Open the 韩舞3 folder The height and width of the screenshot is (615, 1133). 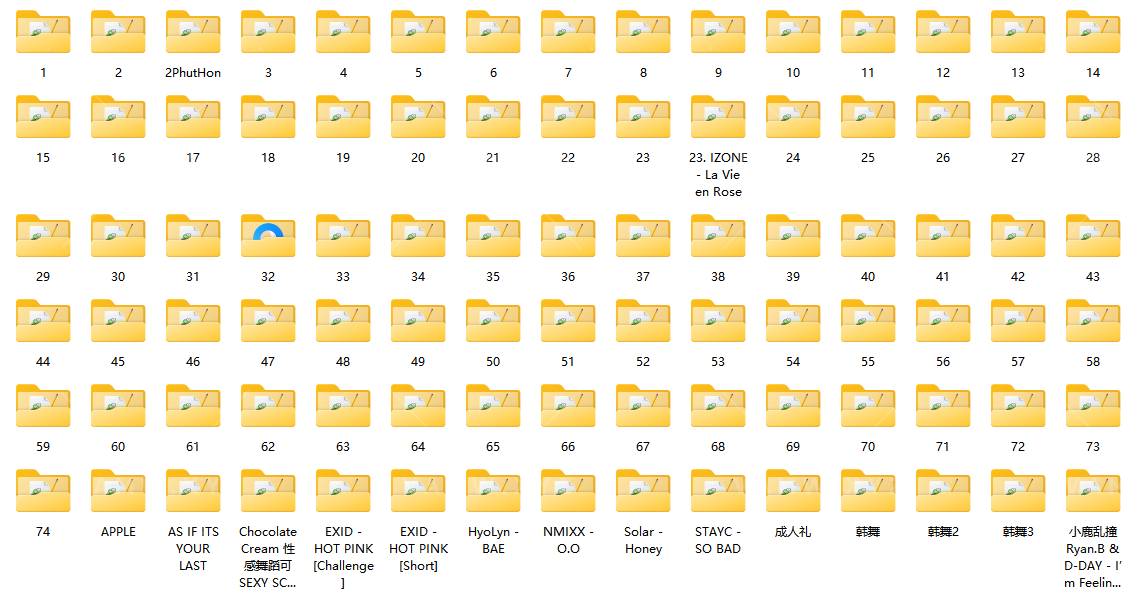point(1018,492)
